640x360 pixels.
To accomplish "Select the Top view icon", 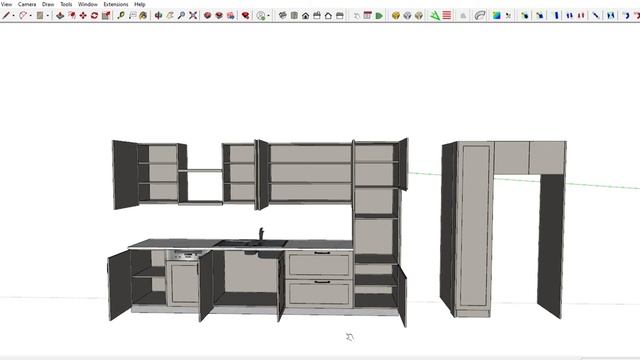I will click(294, 16).
